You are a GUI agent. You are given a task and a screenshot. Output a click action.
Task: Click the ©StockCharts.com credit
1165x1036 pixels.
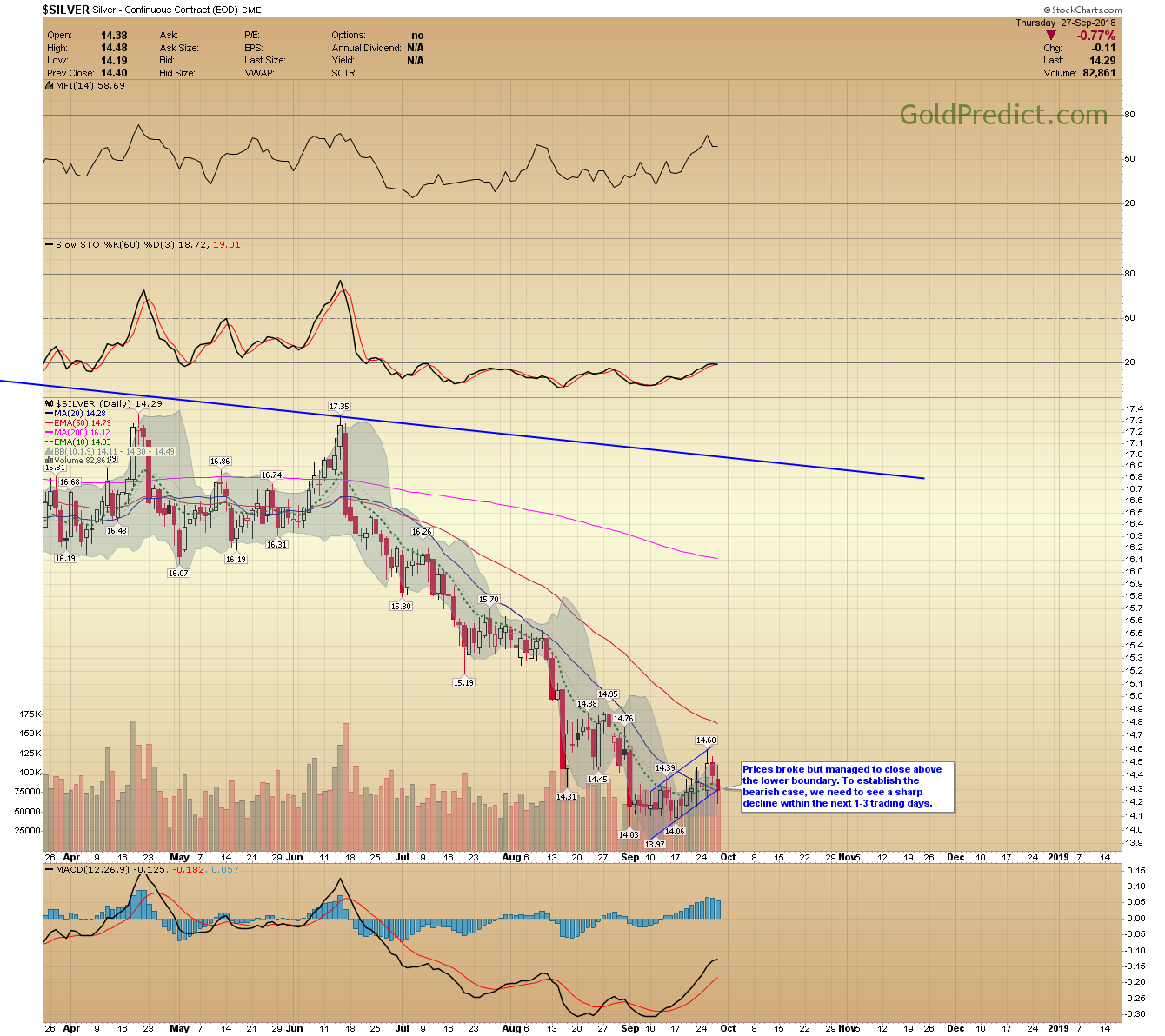coord(1082,10)
